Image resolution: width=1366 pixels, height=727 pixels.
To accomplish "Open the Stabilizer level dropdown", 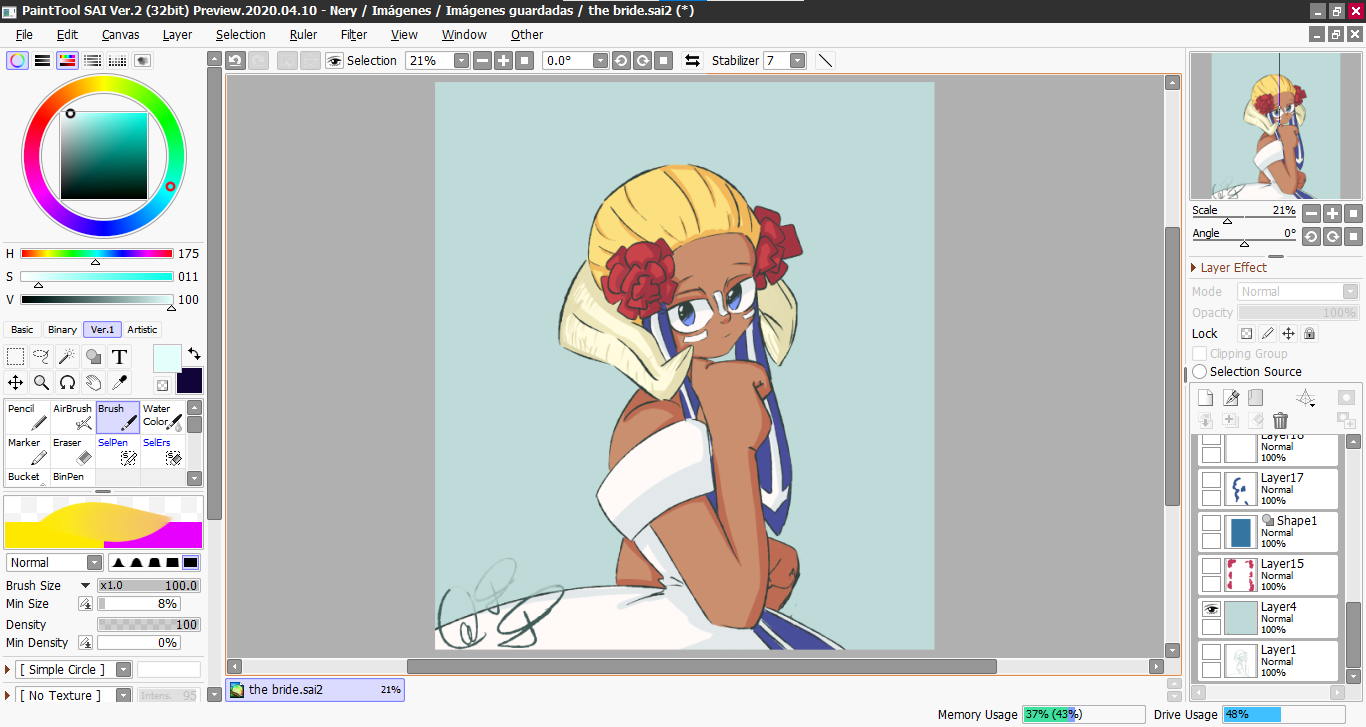I will click(797, 60).
